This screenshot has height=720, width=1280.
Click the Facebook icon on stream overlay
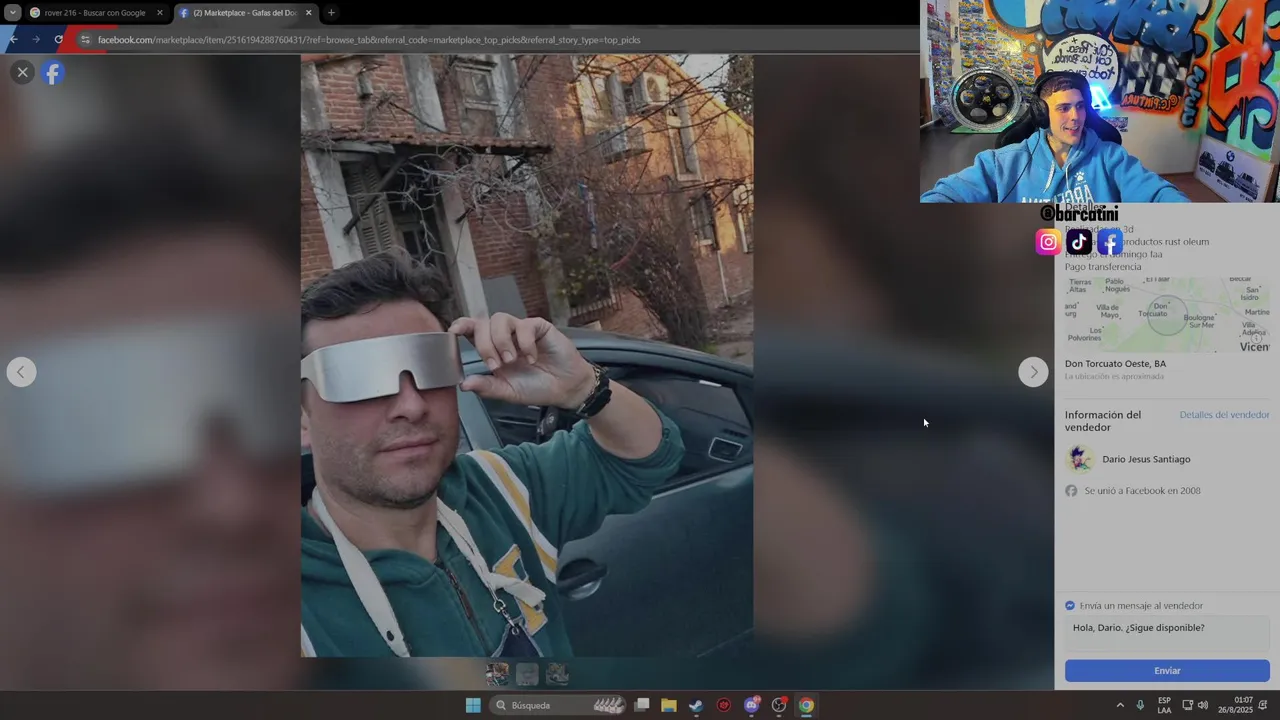click(1109, 242)
